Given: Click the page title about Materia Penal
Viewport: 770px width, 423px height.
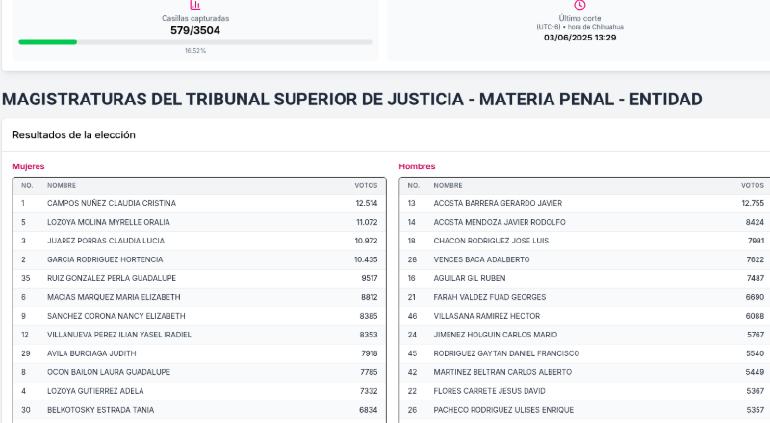Looking at the screenshot, I should pos(352,99).
